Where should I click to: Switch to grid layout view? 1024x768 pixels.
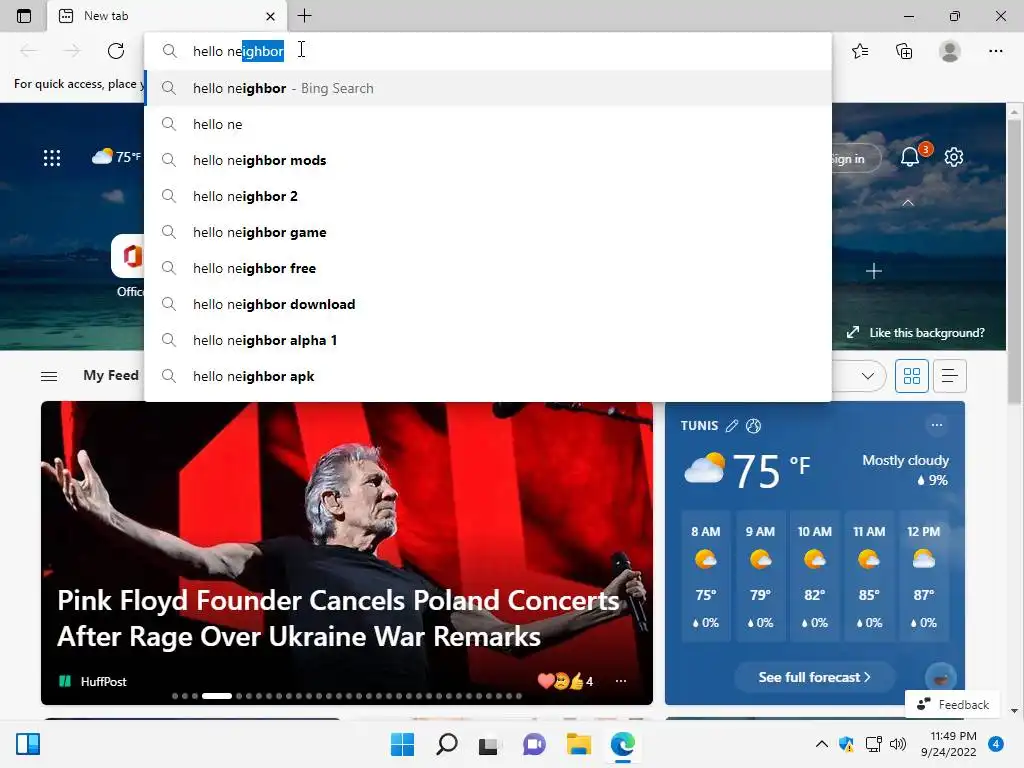coord(912,376)
